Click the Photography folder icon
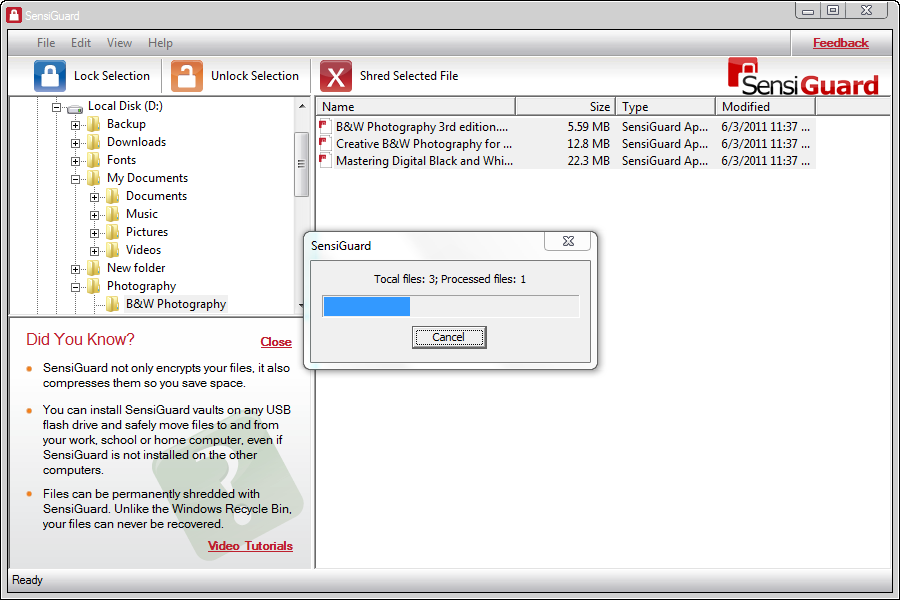 (x=94, y=286)
